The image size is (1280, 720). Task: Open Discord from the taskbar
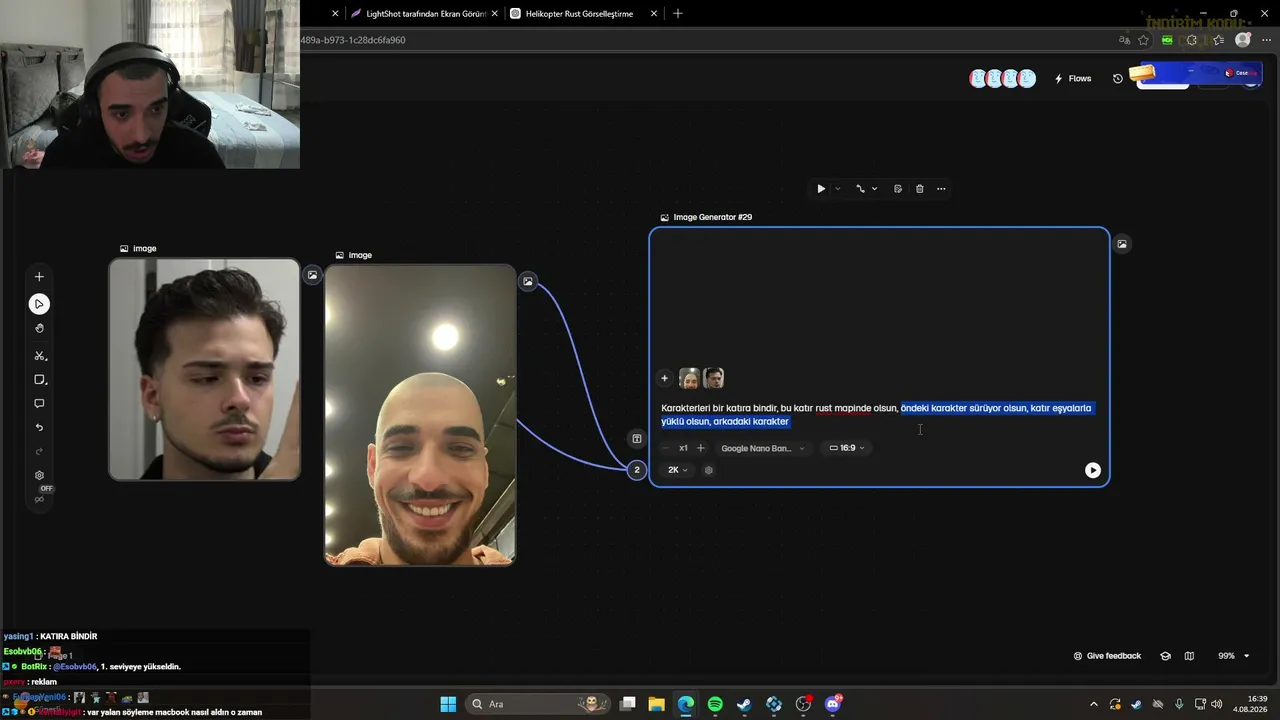[x=833, y=704]
